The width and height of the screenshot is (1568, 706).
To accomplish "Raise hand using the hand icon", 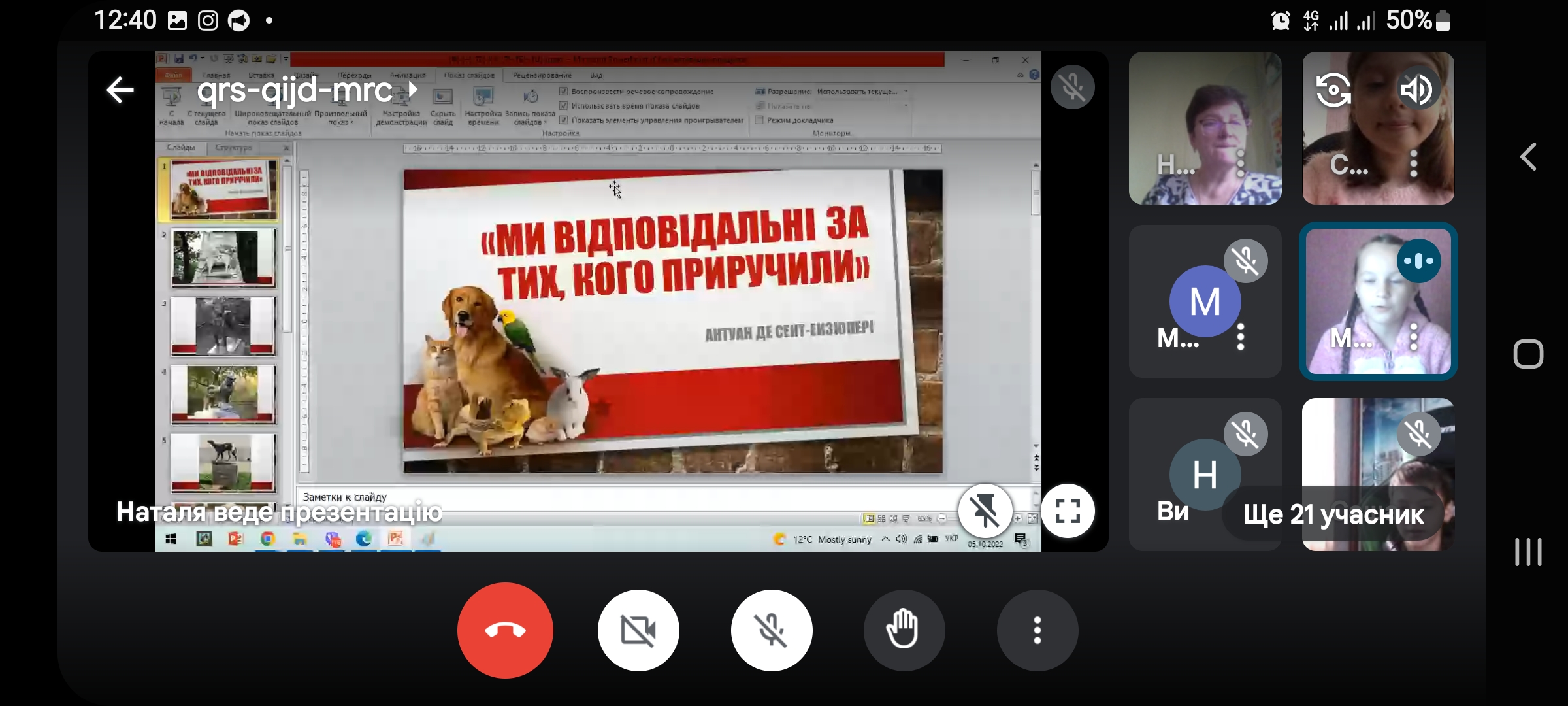I will [904, 630].
